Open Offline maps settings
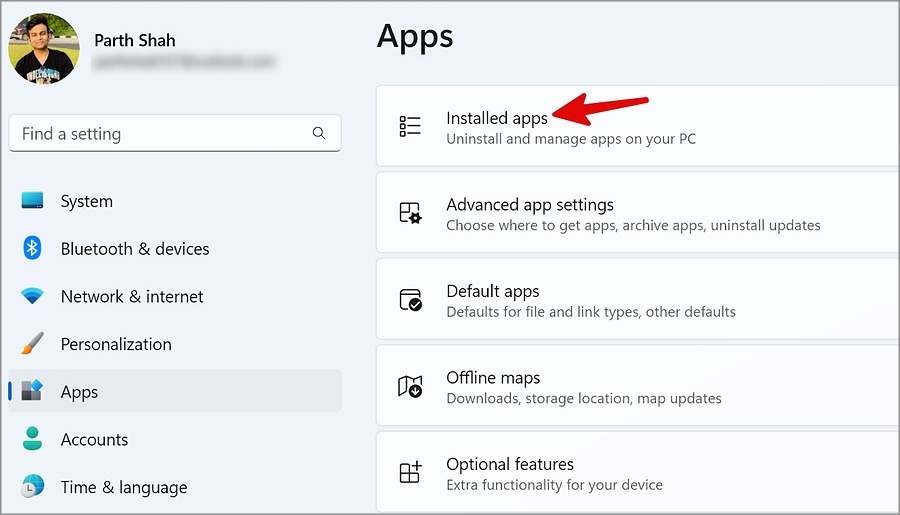 coord(493,378)
